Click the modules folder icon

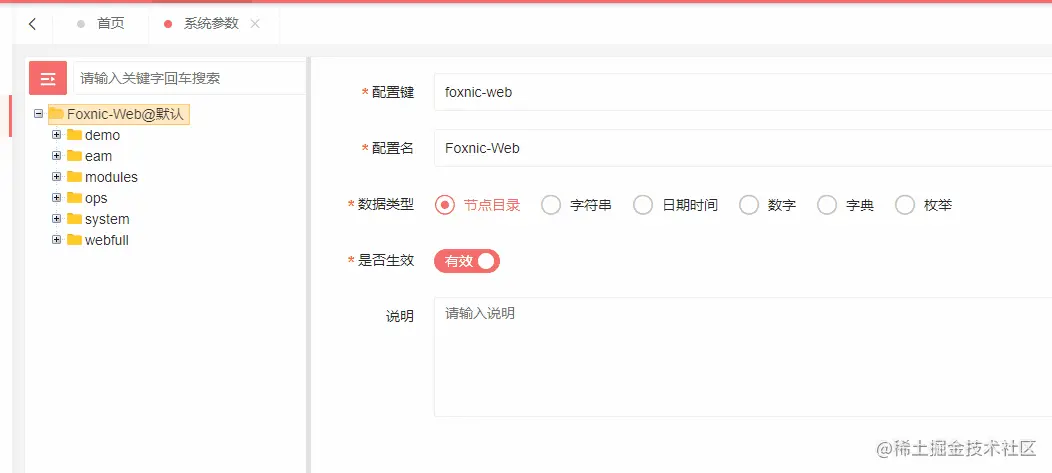pyautogui.click(x=74, y=177)
